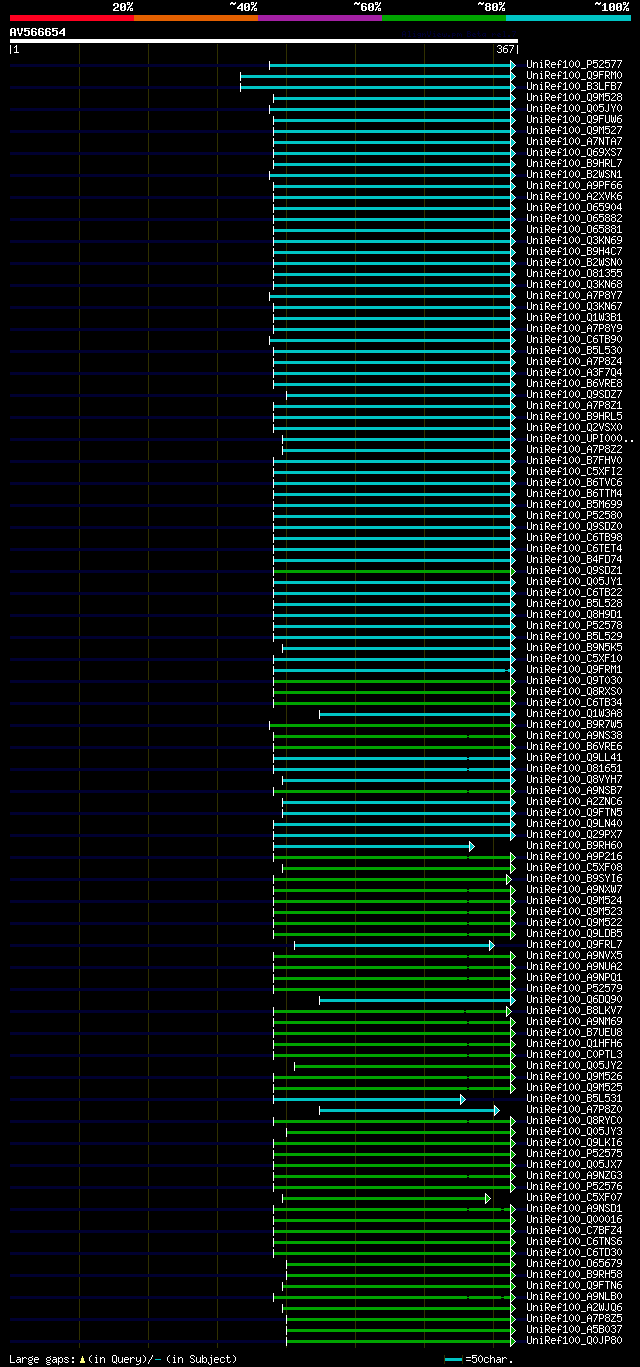Select hit label UniRef100_Q1W3B1
This screenshot has width=640, height=1367.
tap(574, 317)
